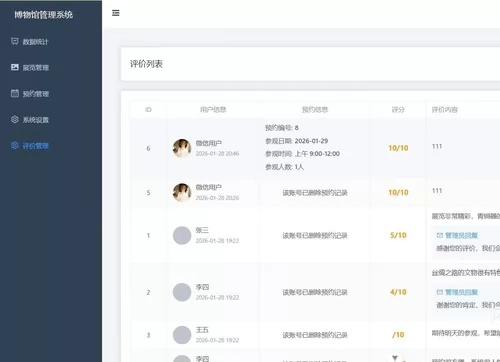Click the 用户信息 column header
This screenshot has width=500, height=362.
click(213, 109)
